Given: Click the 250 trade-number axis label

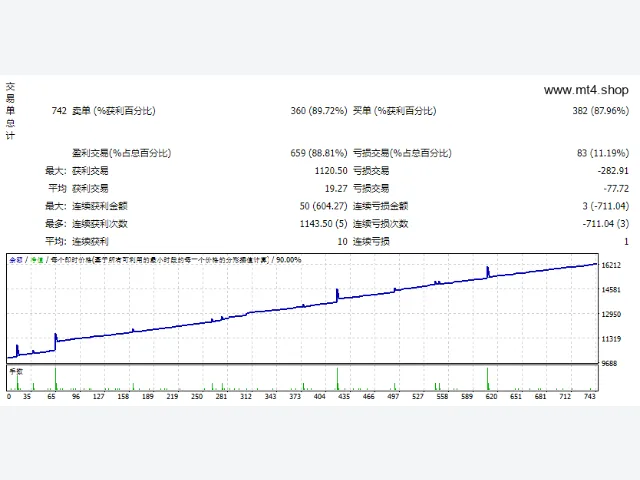Looking at the screenshot, I should pos(197,396).
